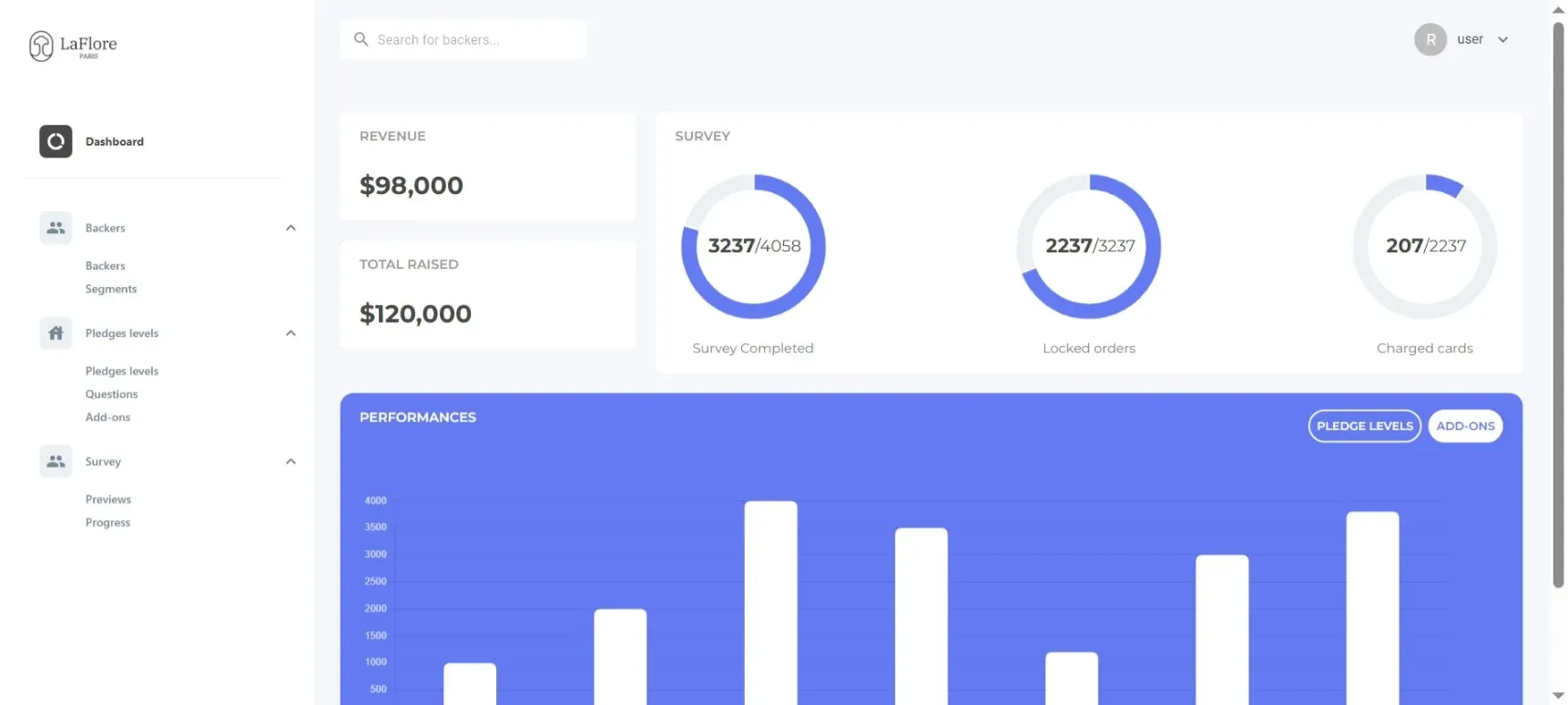
Task: Open Segments under Backers
Action: [111, 289]
